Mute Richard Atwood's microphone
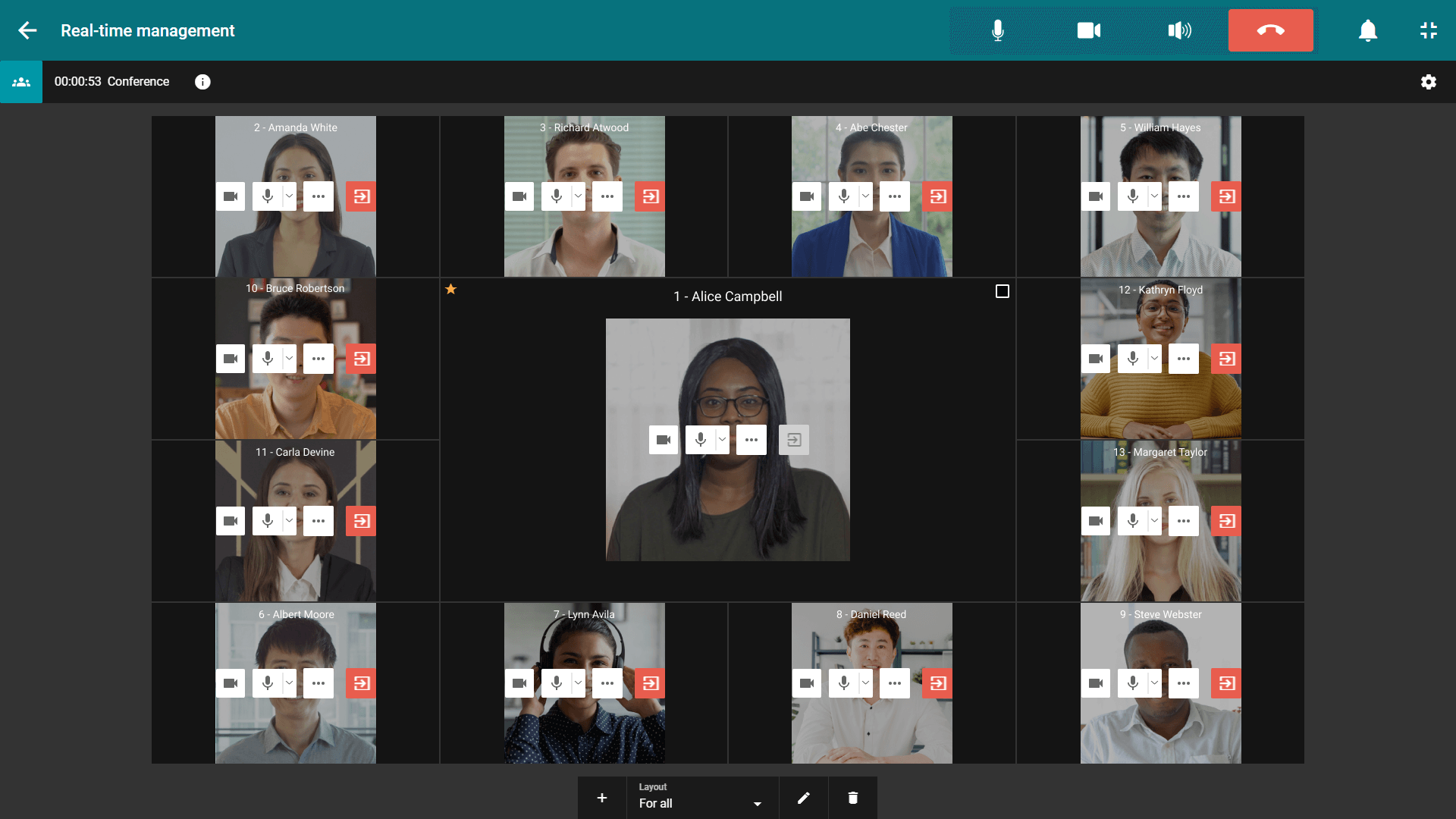 pyautogui.click(x=558, y=196)
